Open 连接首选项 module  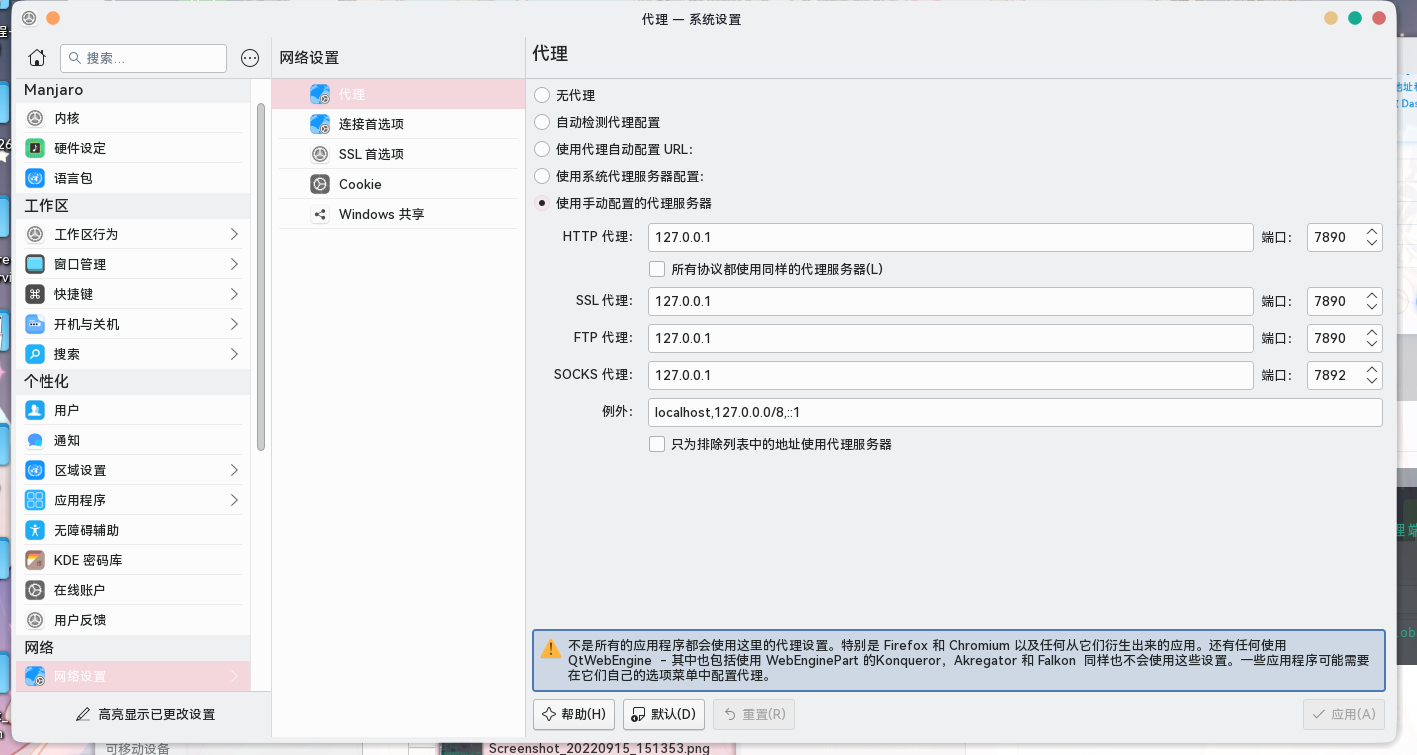399,124
